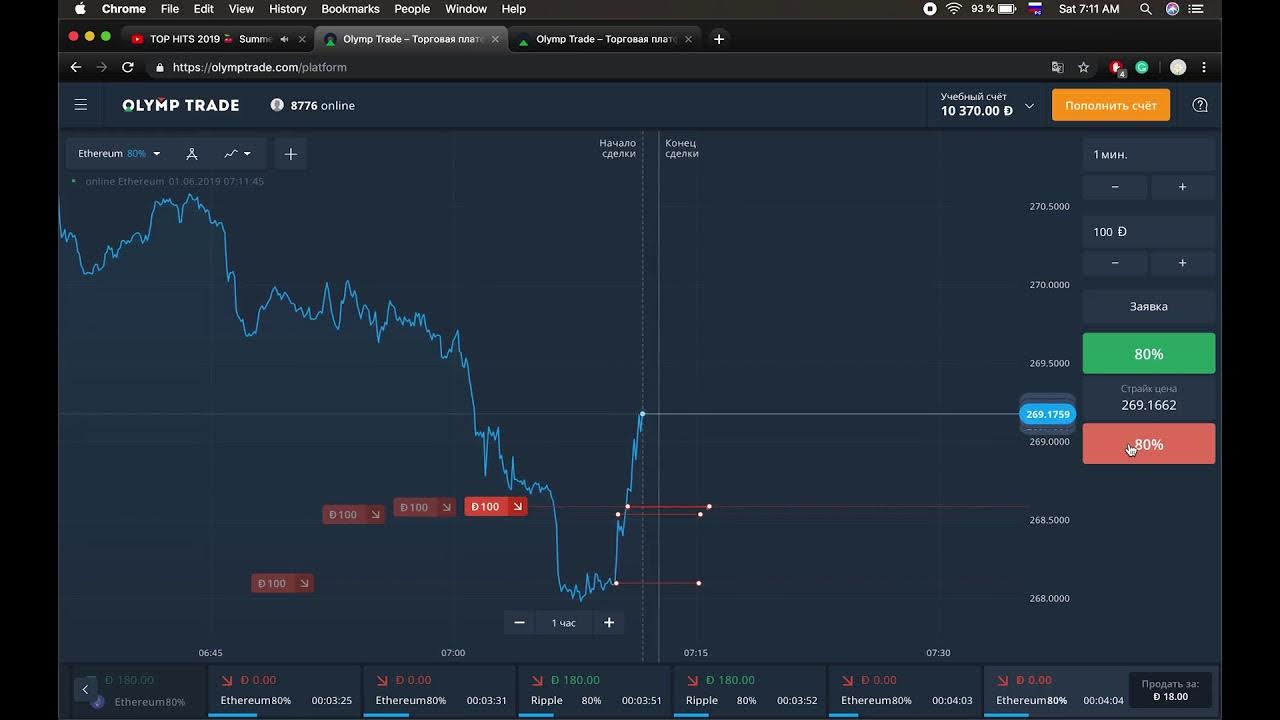Zoom in chart with plus beside 1 час
Viewport: 1280px width, 720px height.
pyautogui.click(x=609, y=623)
